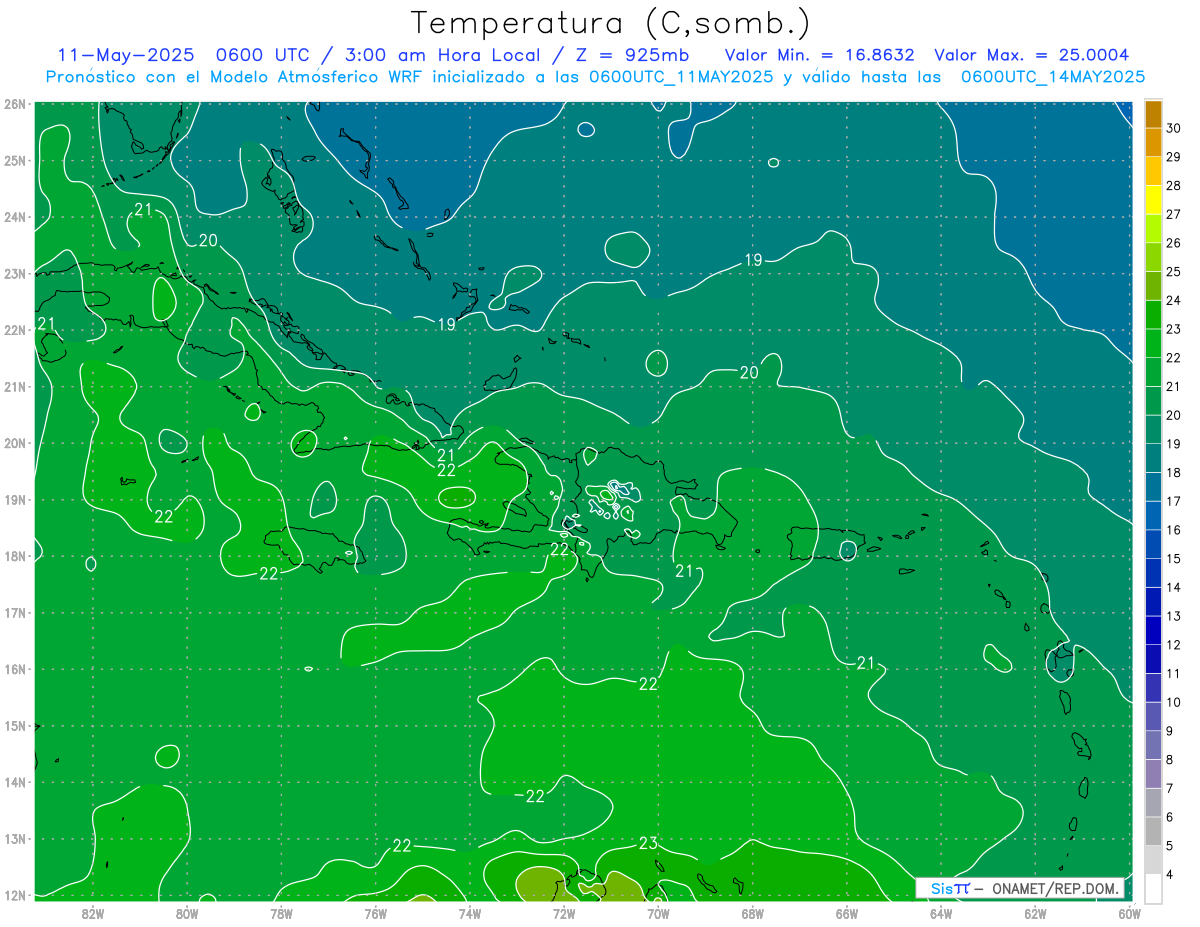
Task: Click legend value '13'
Action: point(1173,616)
